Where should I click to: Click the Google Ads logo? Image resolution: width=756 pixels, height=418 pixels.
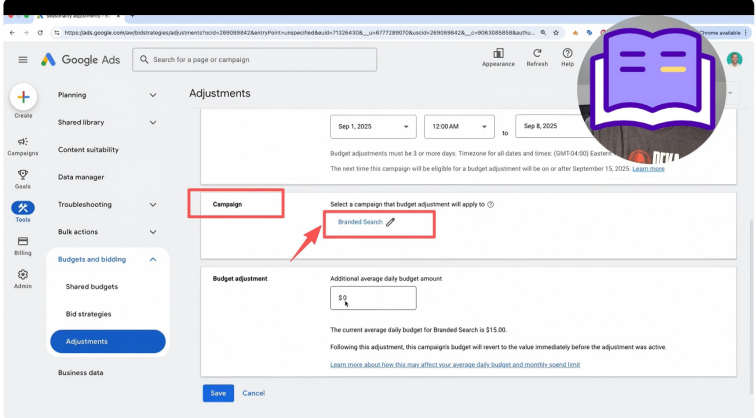pos(80,60)
